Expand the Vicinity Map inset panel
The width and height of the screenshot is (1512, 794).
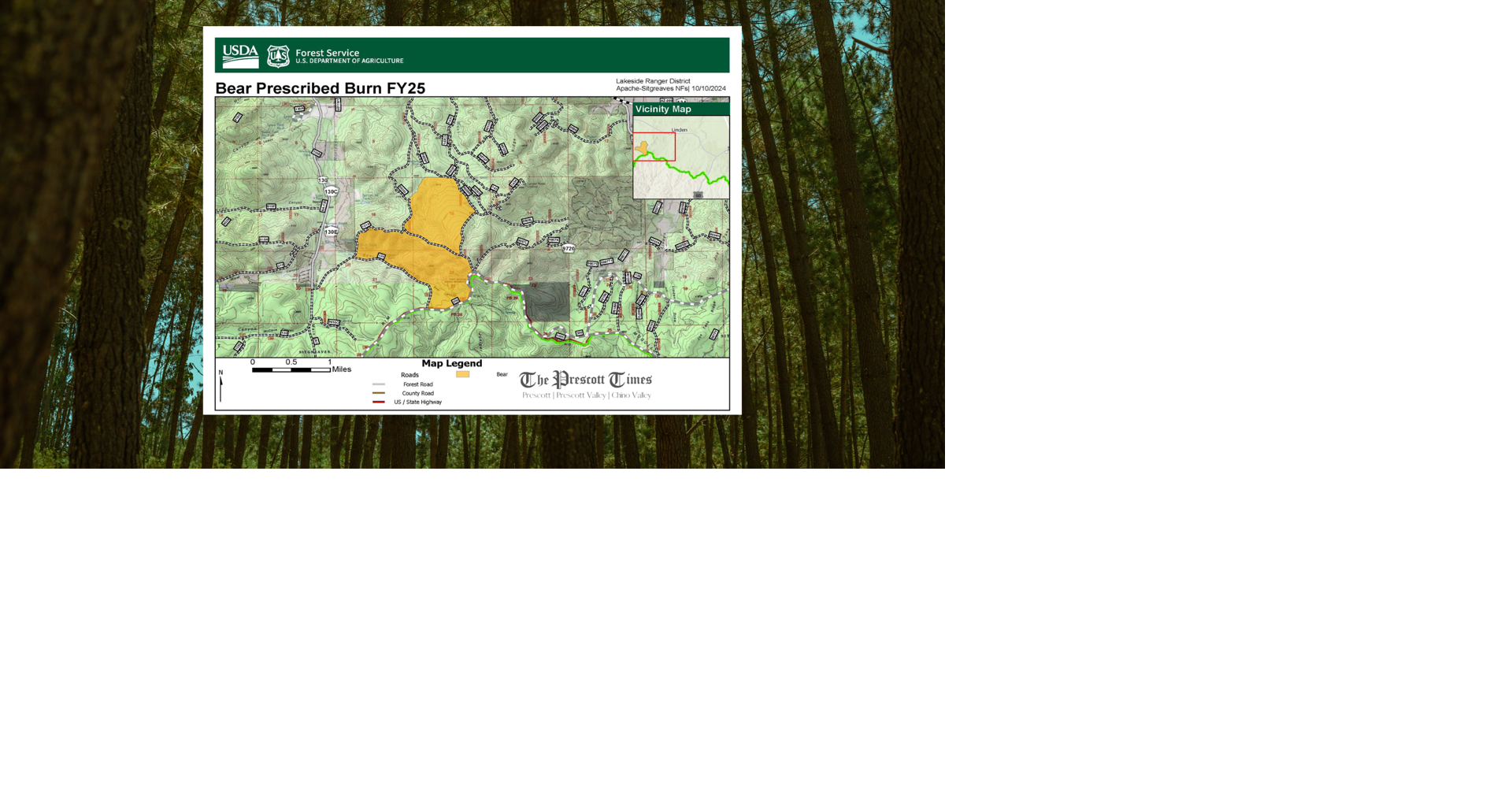tap(680, 150)
